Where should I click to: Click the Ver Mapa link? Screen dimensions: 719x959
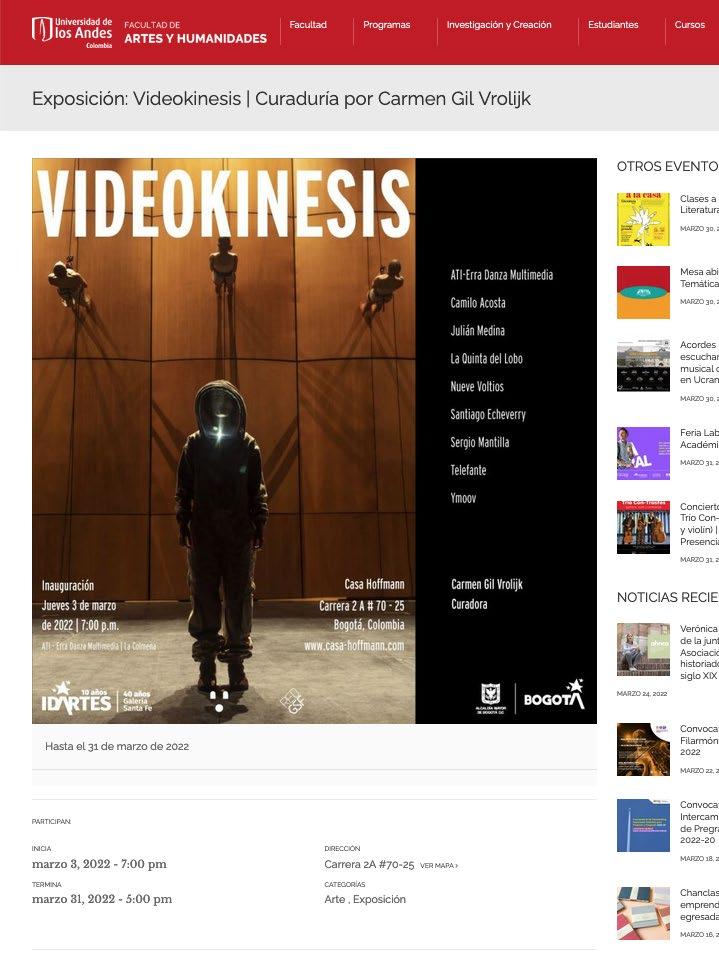pyautogui.click(x=439, y=866)
